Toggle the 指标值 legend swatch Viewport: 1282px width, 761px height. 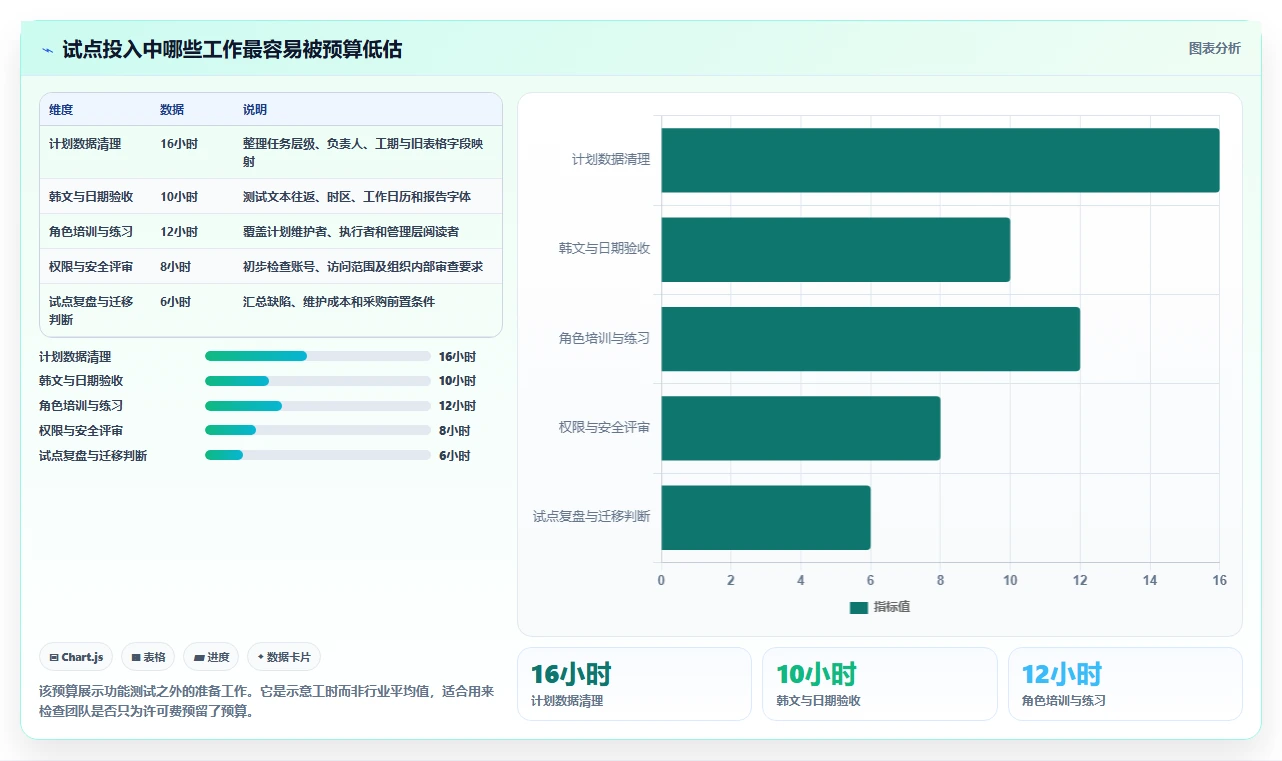click(858, 607)
